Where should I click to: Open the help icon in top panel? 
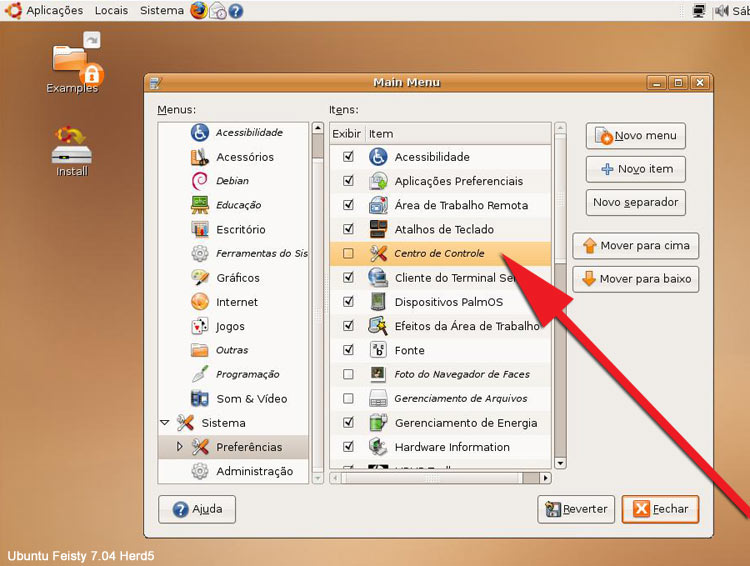point(236,11)
